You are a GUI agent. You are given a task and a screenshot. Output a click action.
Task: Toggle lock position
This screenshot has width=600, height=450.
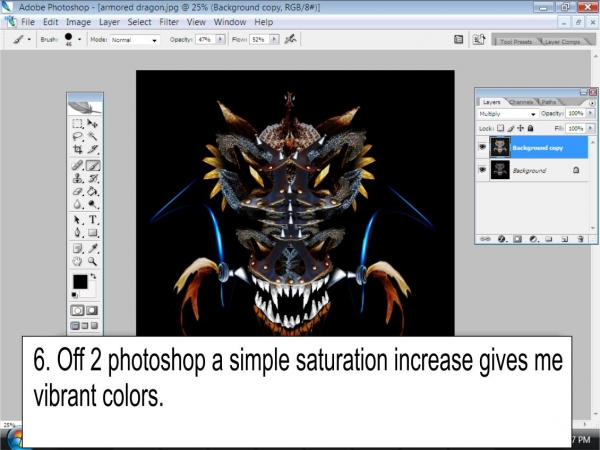[520, 128]
